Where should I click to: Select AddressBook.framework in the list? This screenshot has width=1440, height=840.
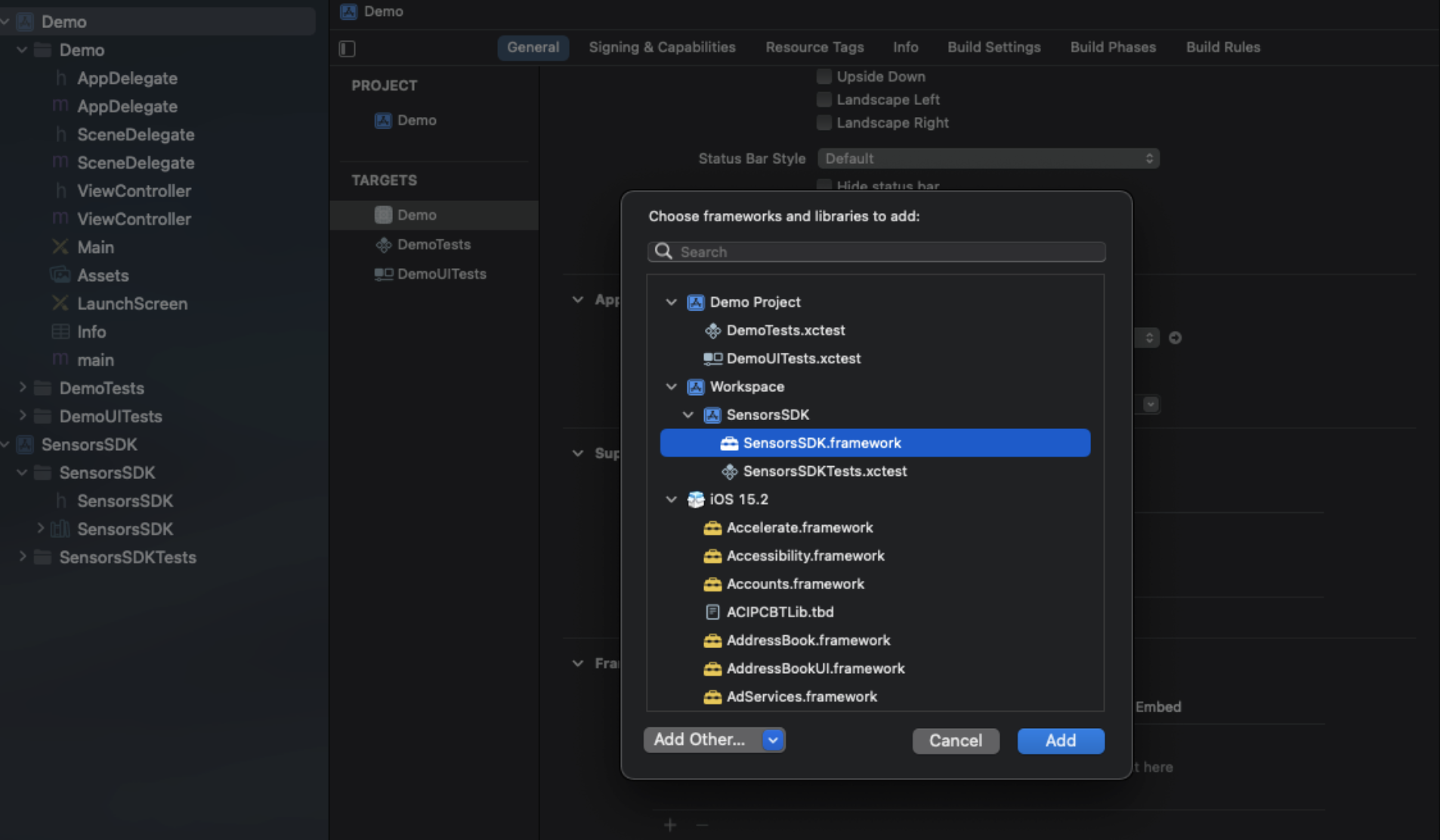pos(808,641)
